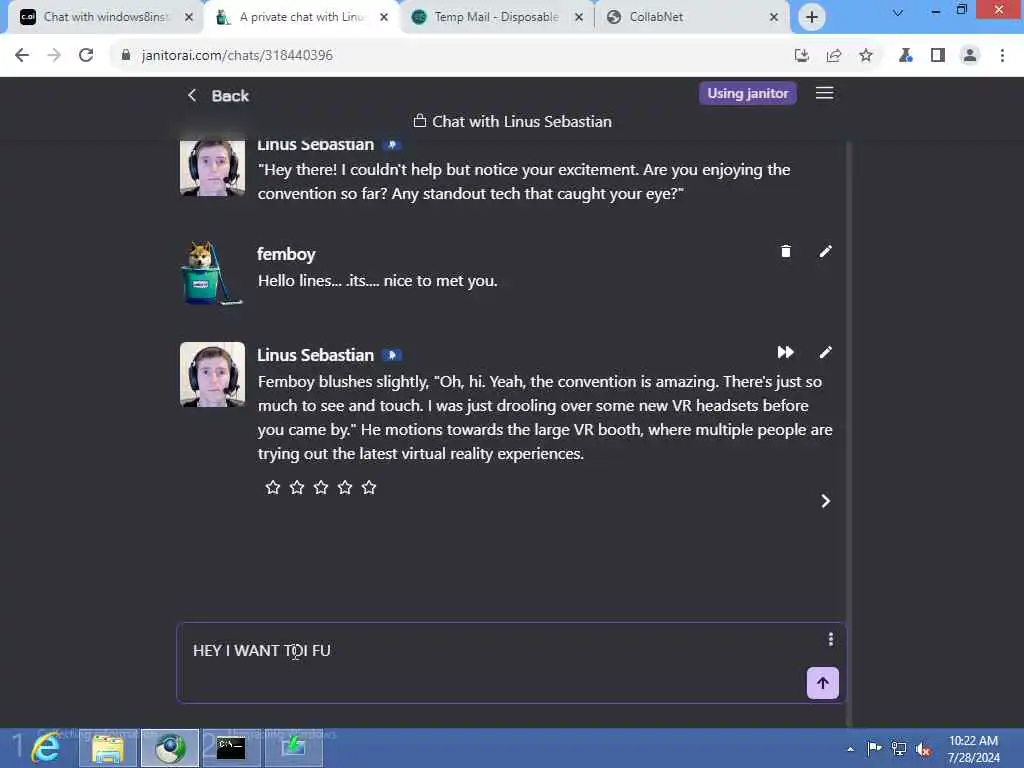Click the muted volume tray icon

click(x=923, y=749)
